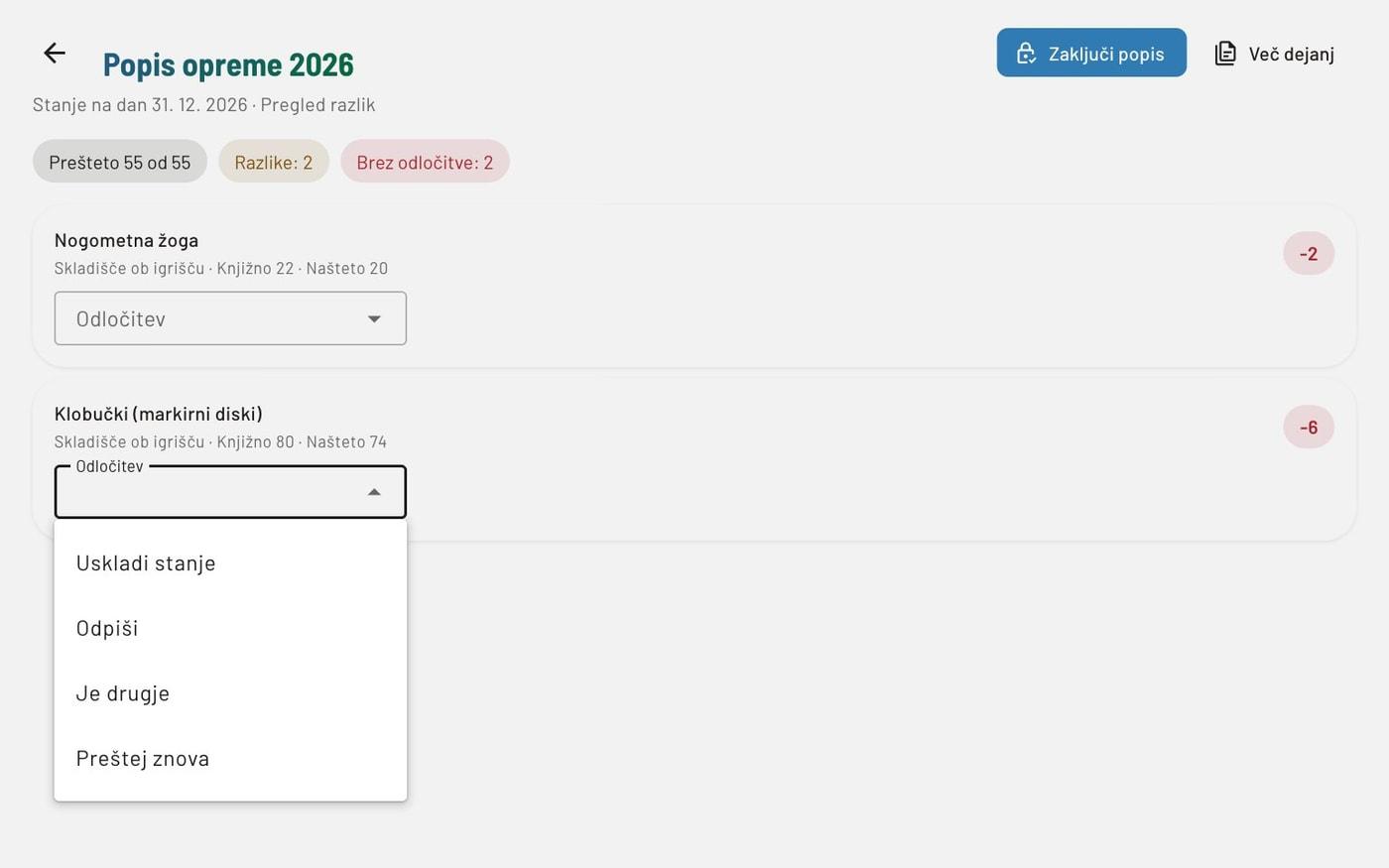Click the dropdown arrow in the Nogometna žoga row
1389x868 pixels.
tap(374, 318)
